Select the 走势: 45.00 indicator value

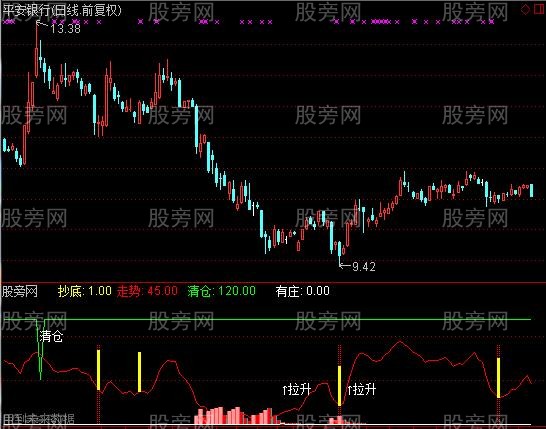(x=147, y=291)
